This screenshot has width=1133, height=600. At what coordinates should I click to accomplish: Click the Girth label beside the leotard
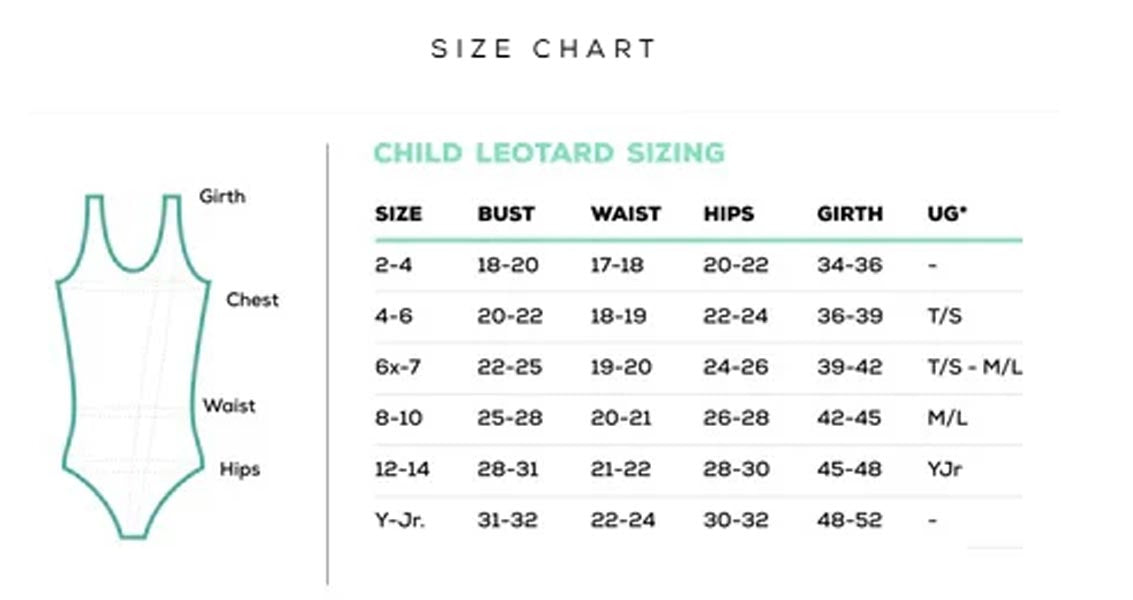coord(222,196)
